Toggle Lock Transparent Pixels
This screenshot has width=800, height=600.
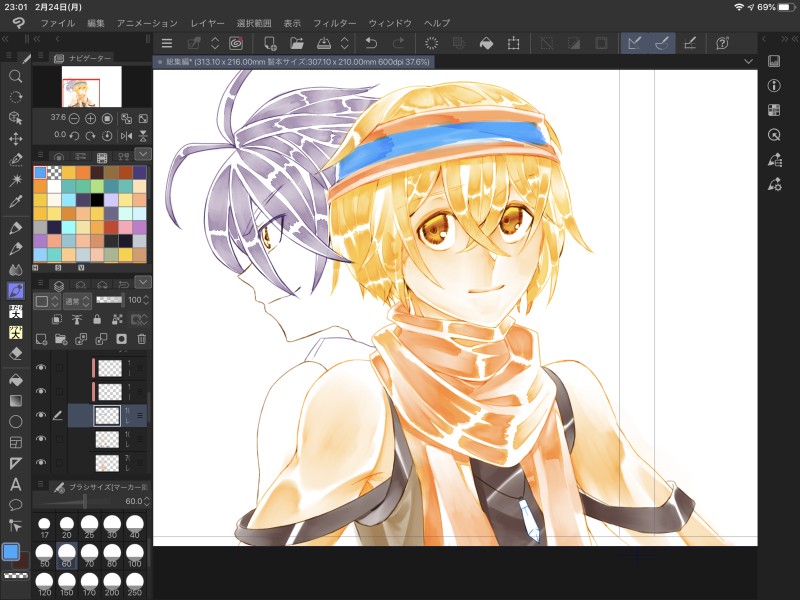(117, 319)
